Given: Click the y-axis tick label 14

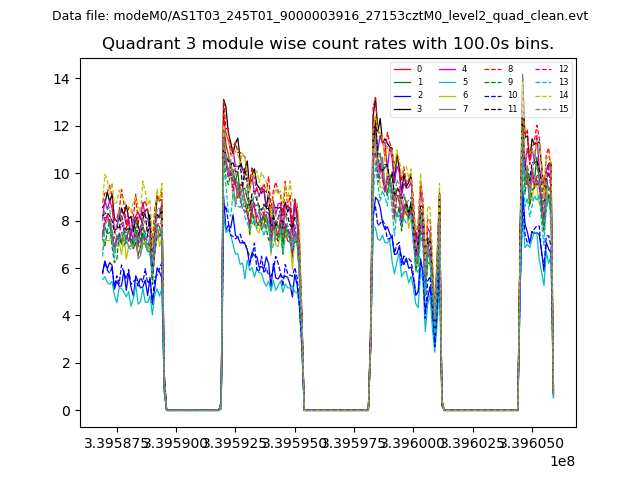Looking at the screenshot, I should (62, 79).
